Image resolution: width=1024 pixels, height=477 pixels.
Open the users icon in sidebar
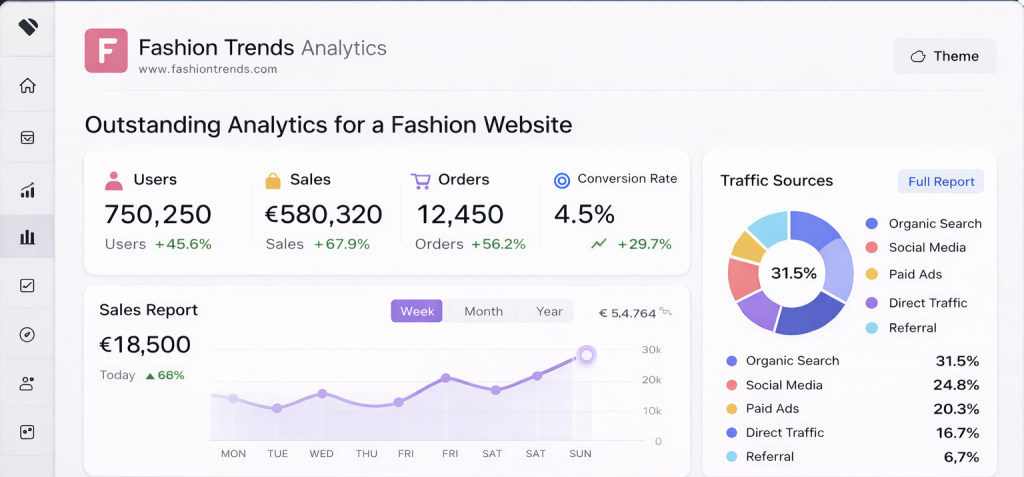[x=27, y=383]
